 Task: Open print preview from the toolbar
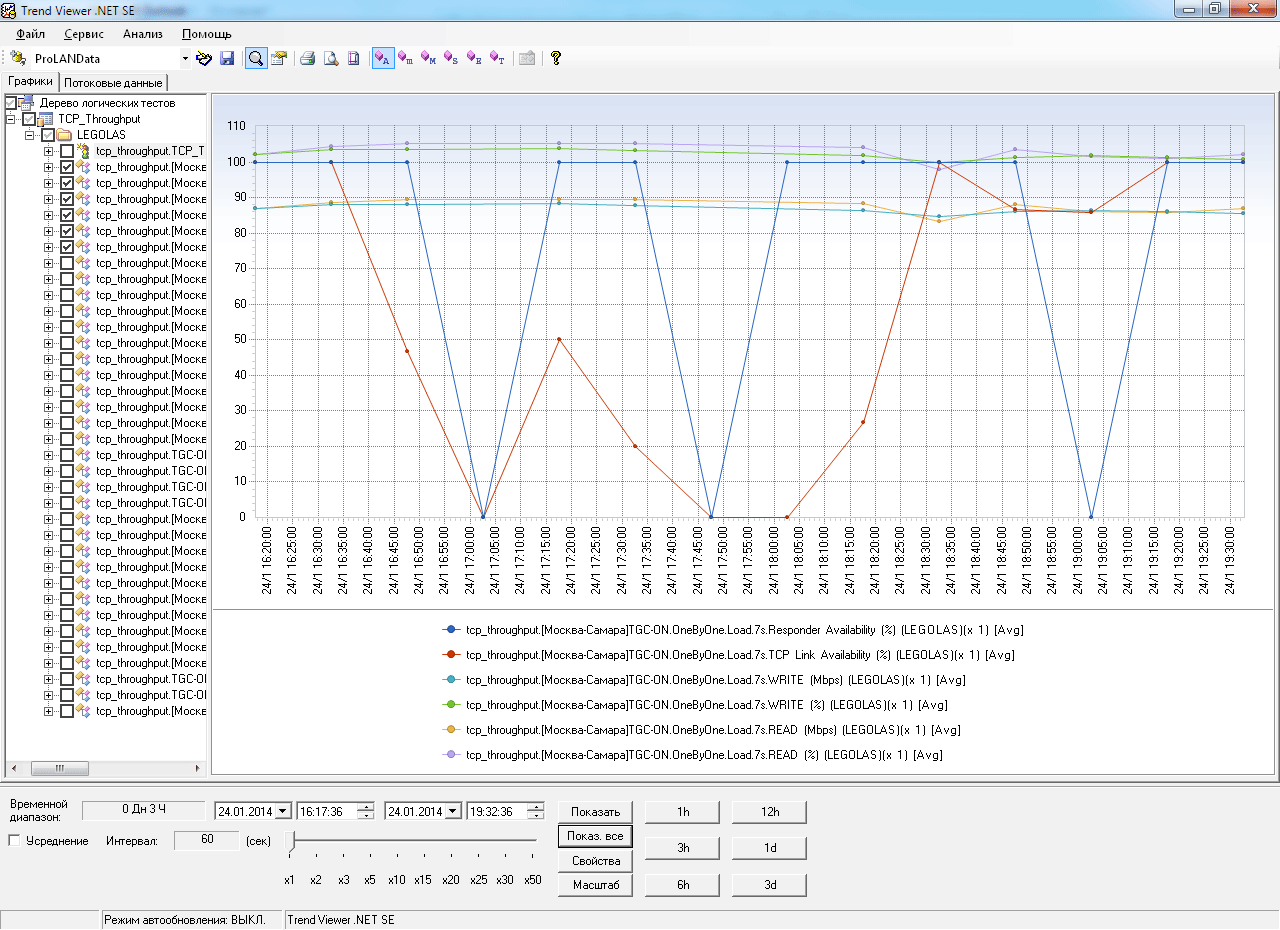330,59
